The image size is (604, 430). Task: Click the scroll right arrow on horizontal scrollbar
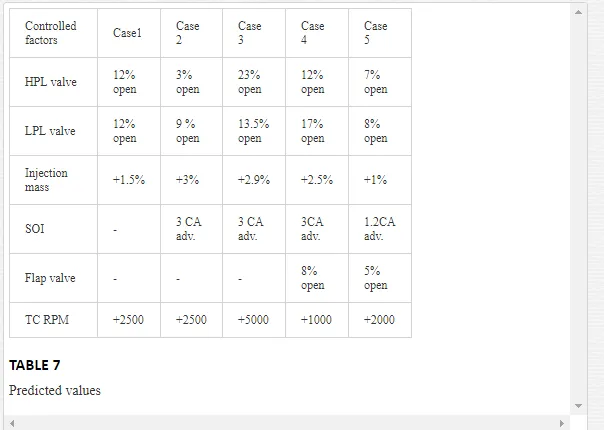click(x=562, y=423)
